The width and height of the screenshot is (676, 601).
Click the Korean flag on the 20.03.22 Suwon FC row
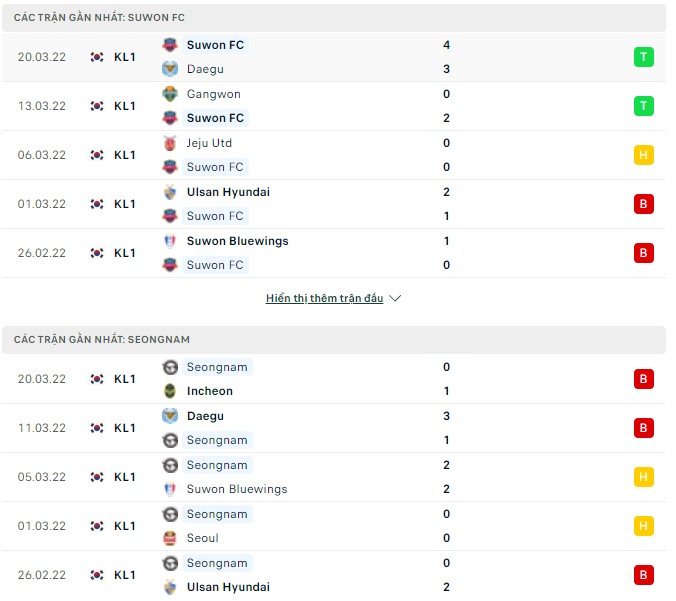coord(97,57)
